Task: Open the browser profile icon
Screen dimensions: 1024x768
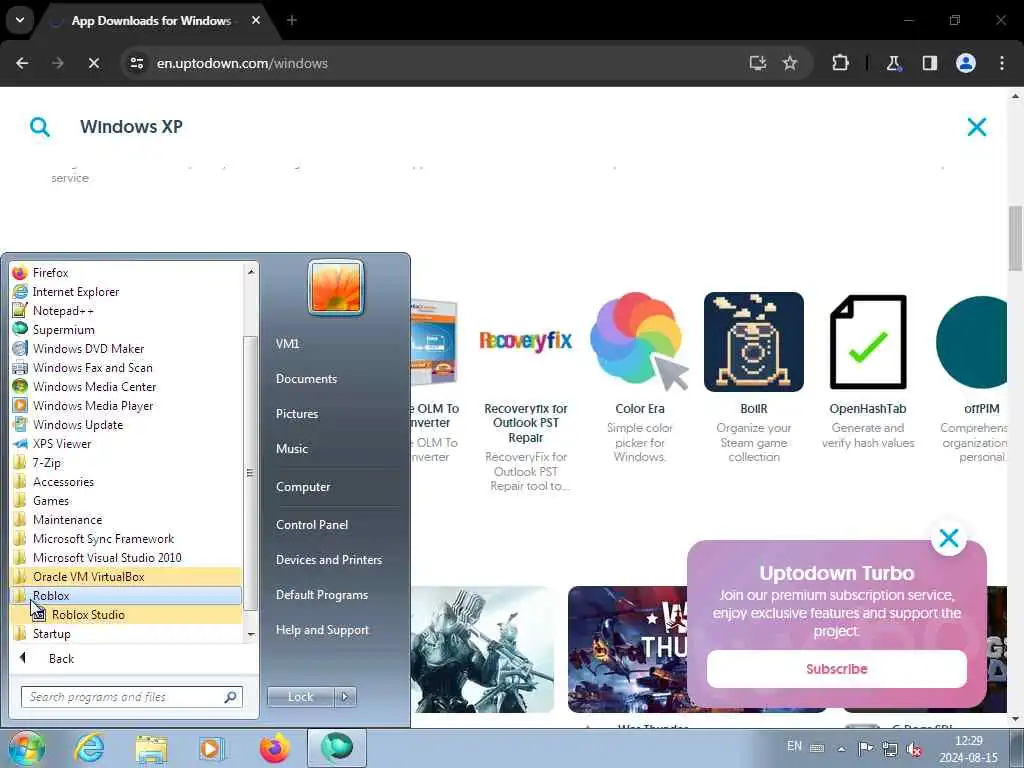Action: click(x=966, y=63)
